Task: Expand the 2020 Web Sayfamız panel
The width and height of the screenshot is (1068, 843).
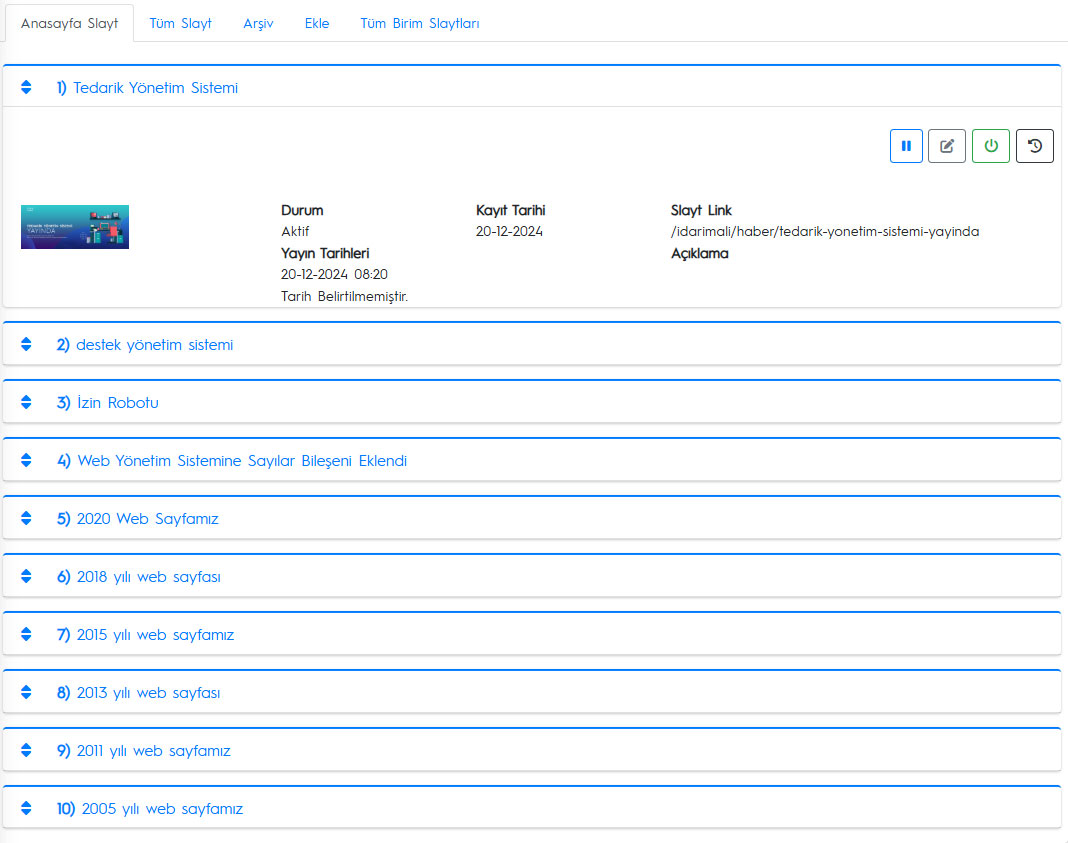Action: coord(138,519)
